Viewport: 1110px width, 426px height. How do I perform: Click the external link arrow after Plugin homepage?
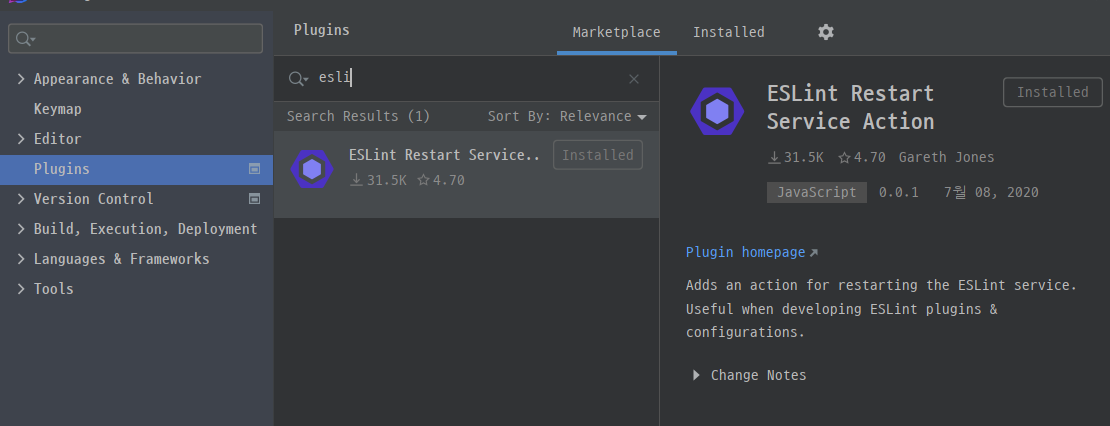click(x=813, y=253)
